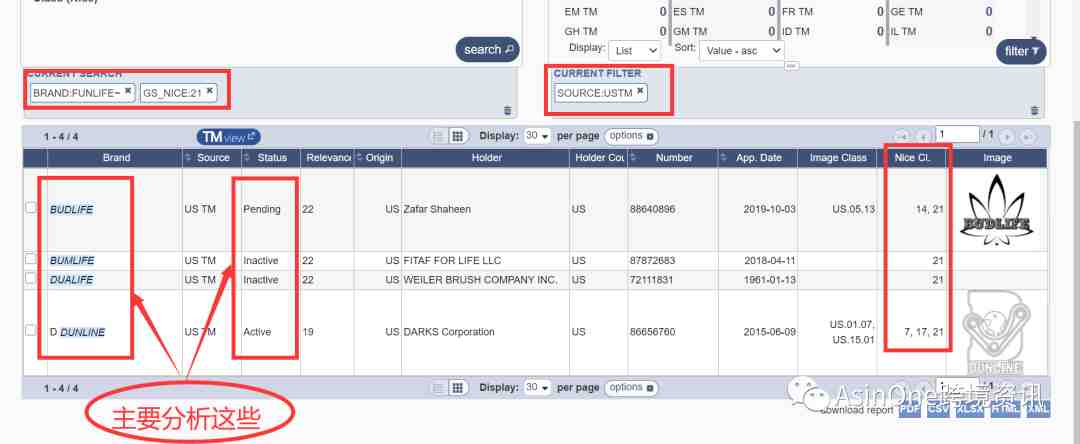Open the DUALIFE brand link
Screen dimensions: 1080x444
(72, 280)
